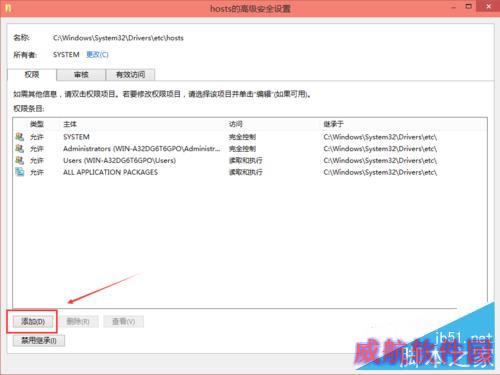This screenshot has width=500, height=375.
Task: Click the 禁用继承(I) button
Action: 39,340
